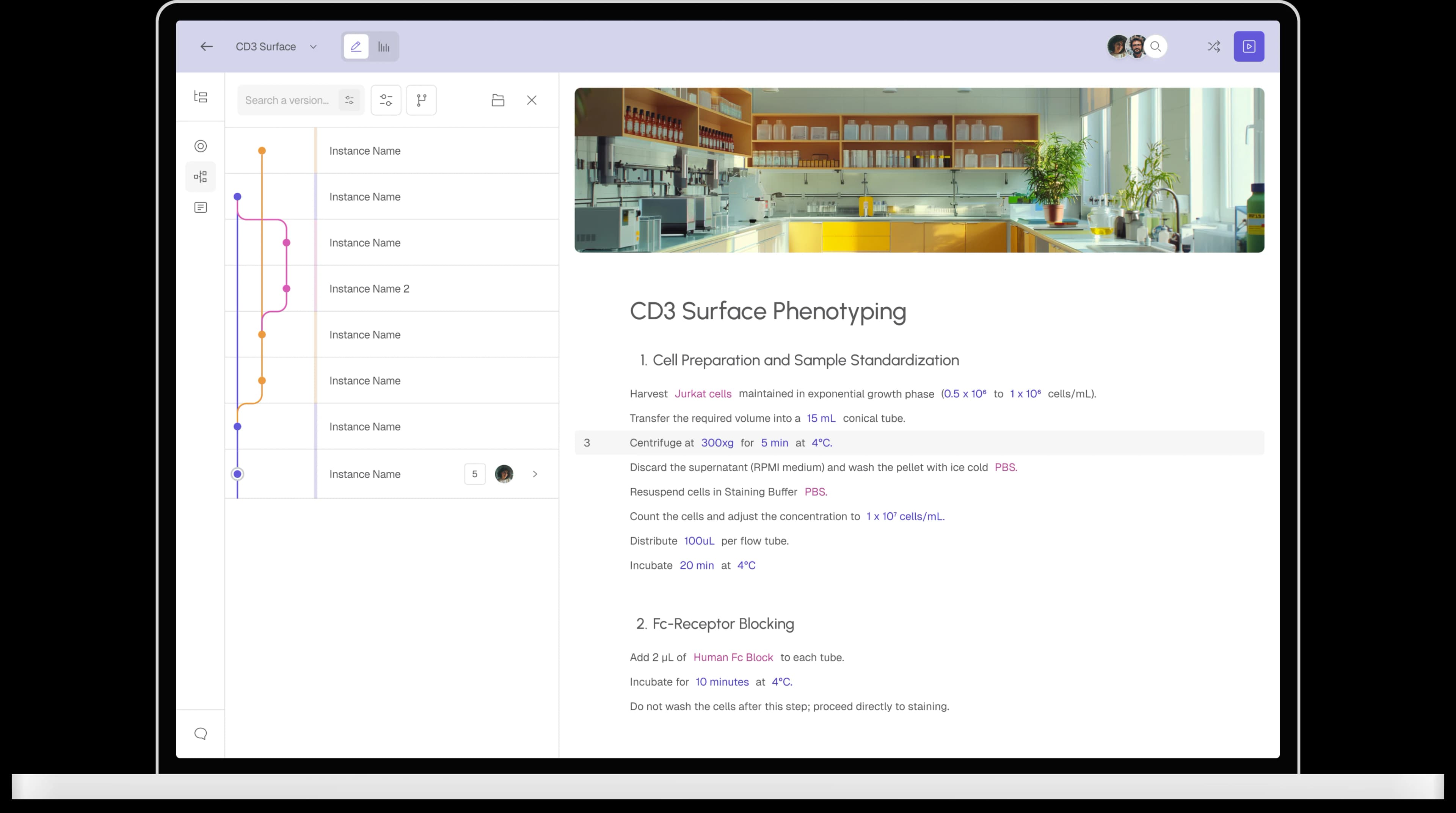Switch to edit mode pencil toggle
The image size is (1456, 813).
click(356, 46)
